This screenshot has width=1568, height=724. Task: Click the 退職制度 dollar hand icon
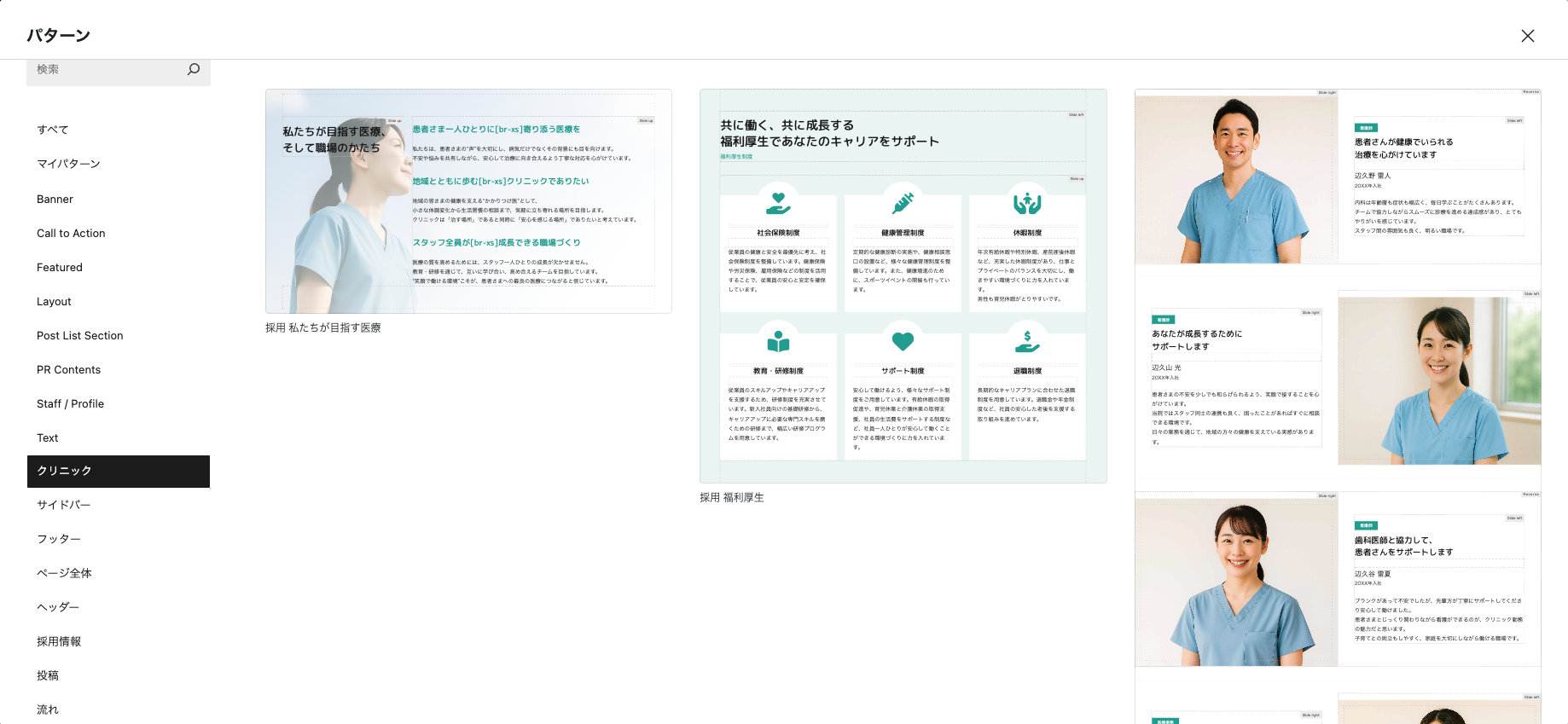pos(1027,342)
